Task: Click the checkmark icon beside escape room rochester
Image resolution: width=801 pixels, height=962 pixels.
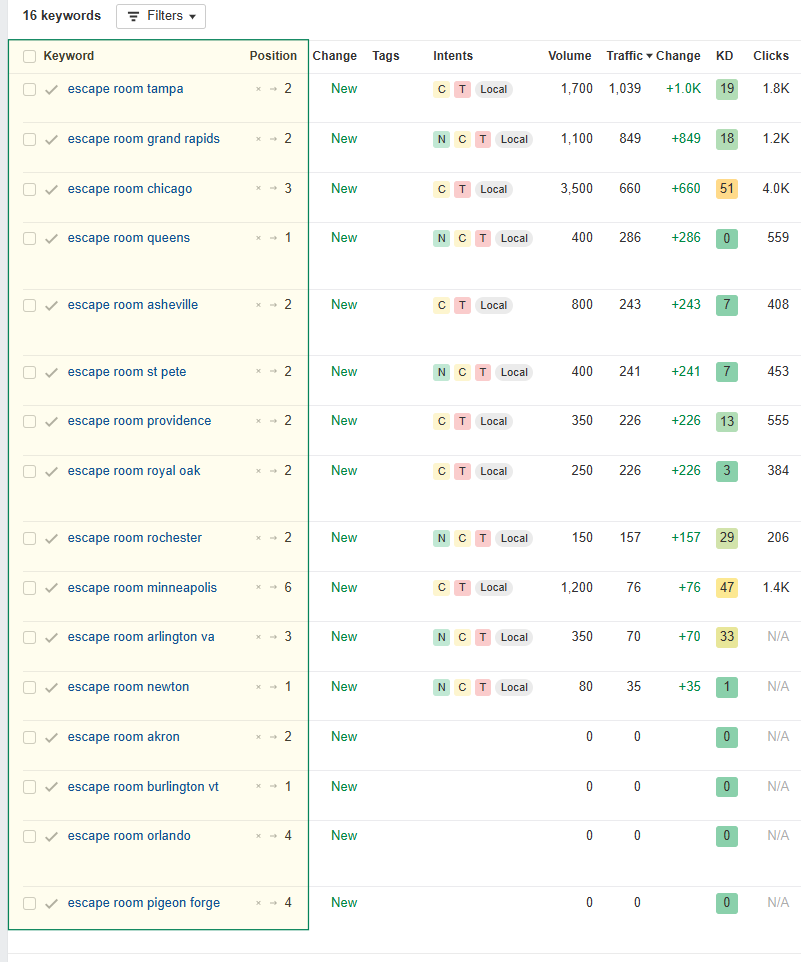Action: coord(52,539)
